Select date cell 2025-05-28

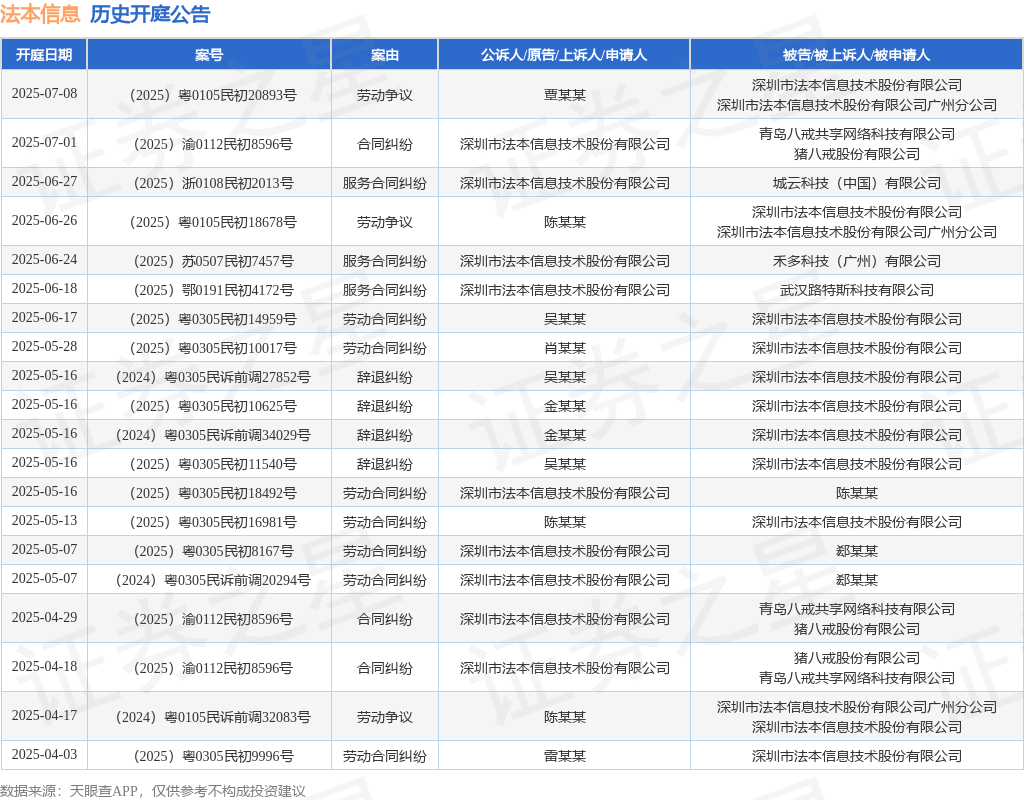tap(44, 347)
